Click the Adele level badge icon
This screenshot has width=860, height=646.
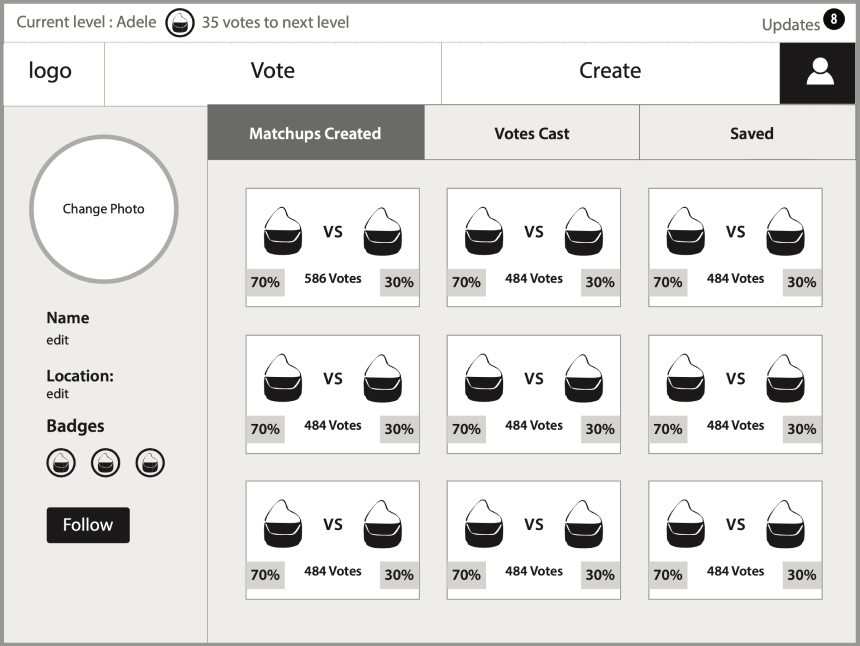pos(180,22)
